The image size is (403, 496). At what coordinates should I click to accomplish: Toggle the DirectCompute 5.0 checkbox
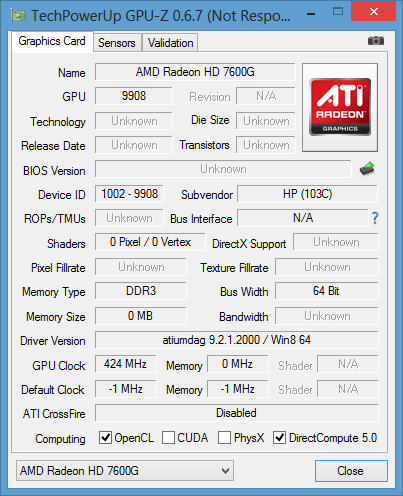[x=279, y=437]
